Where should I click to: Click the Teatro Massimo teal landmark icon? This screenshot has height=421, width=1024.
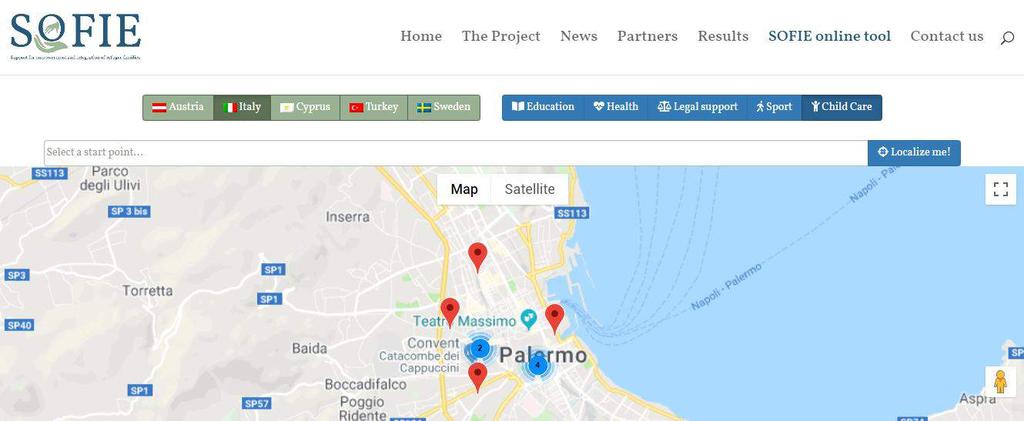pos(528,320)
